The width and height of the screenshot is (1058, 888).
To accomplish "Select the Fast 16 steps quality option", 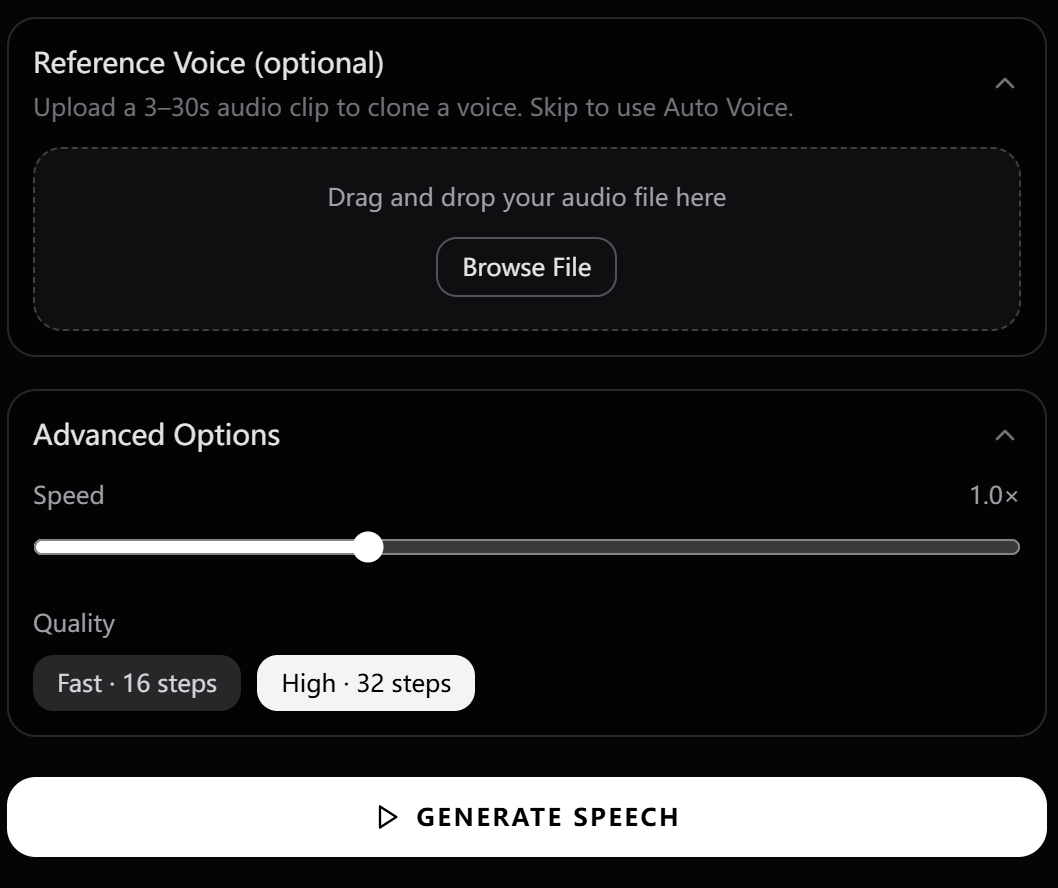I will [136, 683].
